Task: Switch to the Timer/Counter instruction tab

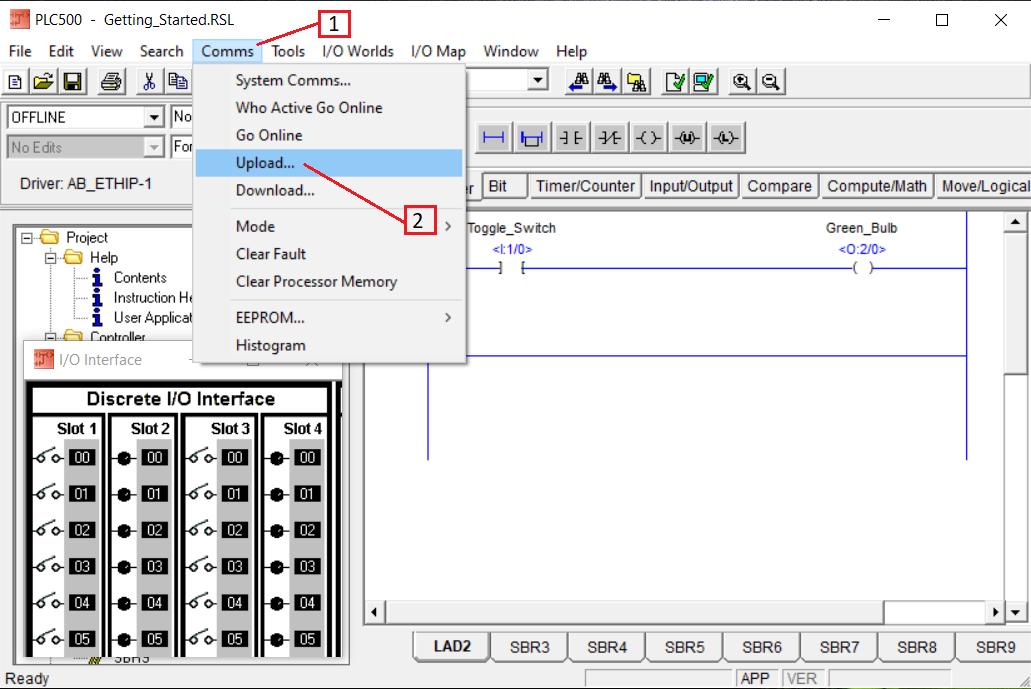Action: pos(585,186)
